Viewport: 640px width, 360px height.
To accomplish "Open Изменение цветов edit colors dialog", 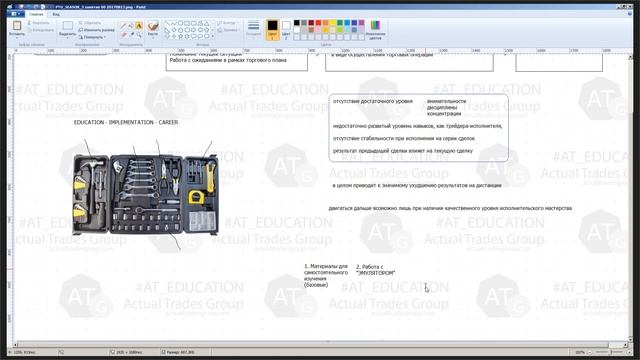I will tap(375, 30).
